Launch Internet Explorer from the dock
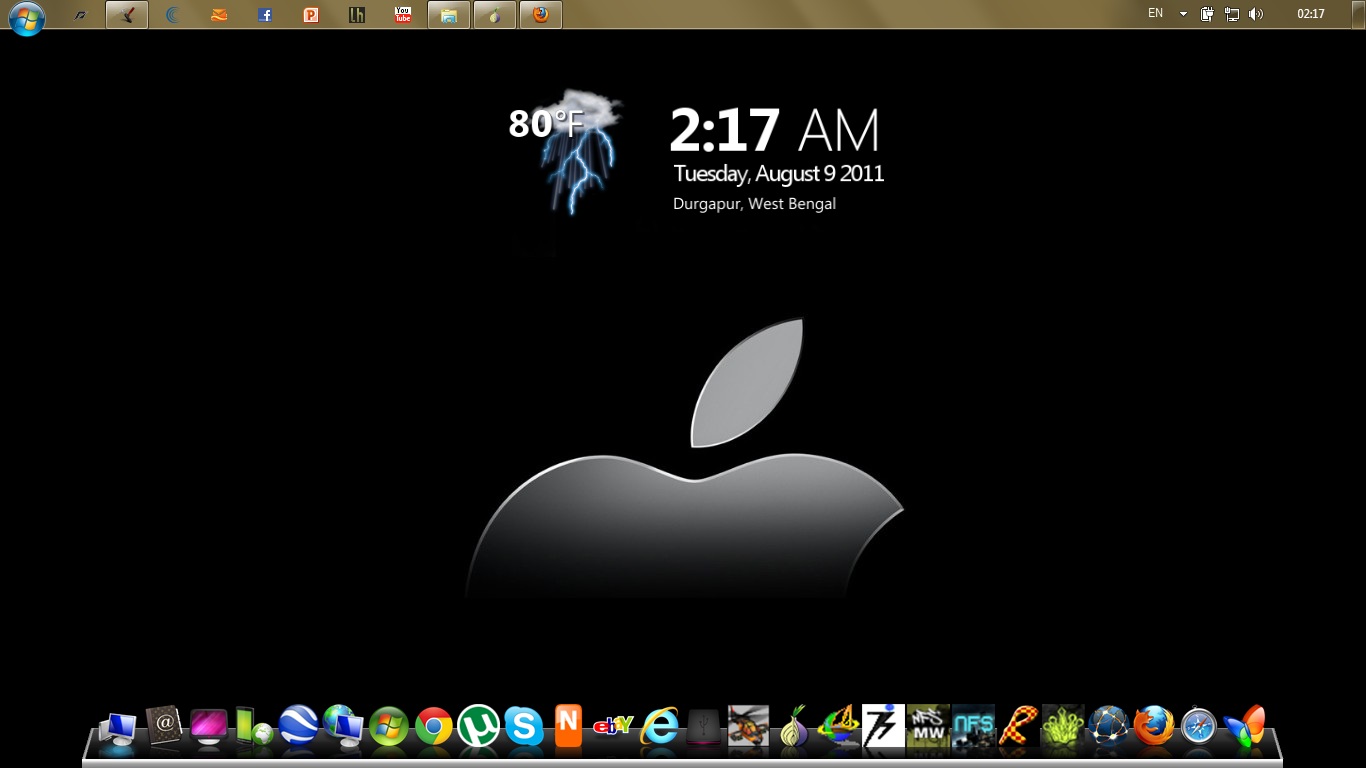The height and width of the screenshot is (768, 1366). point(659,726)
